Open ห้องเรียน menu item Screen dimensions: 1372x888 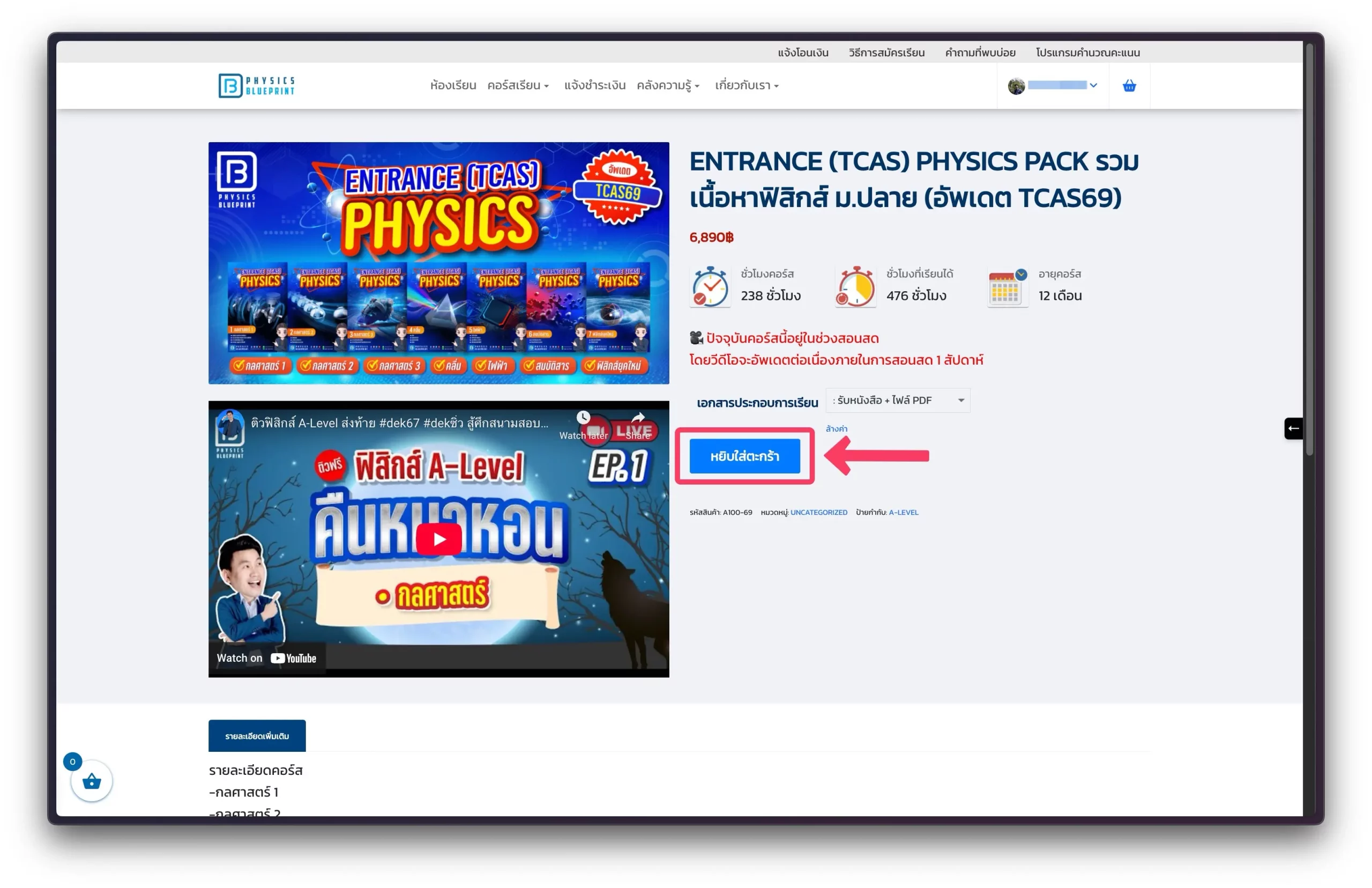(x=453, y=85)
